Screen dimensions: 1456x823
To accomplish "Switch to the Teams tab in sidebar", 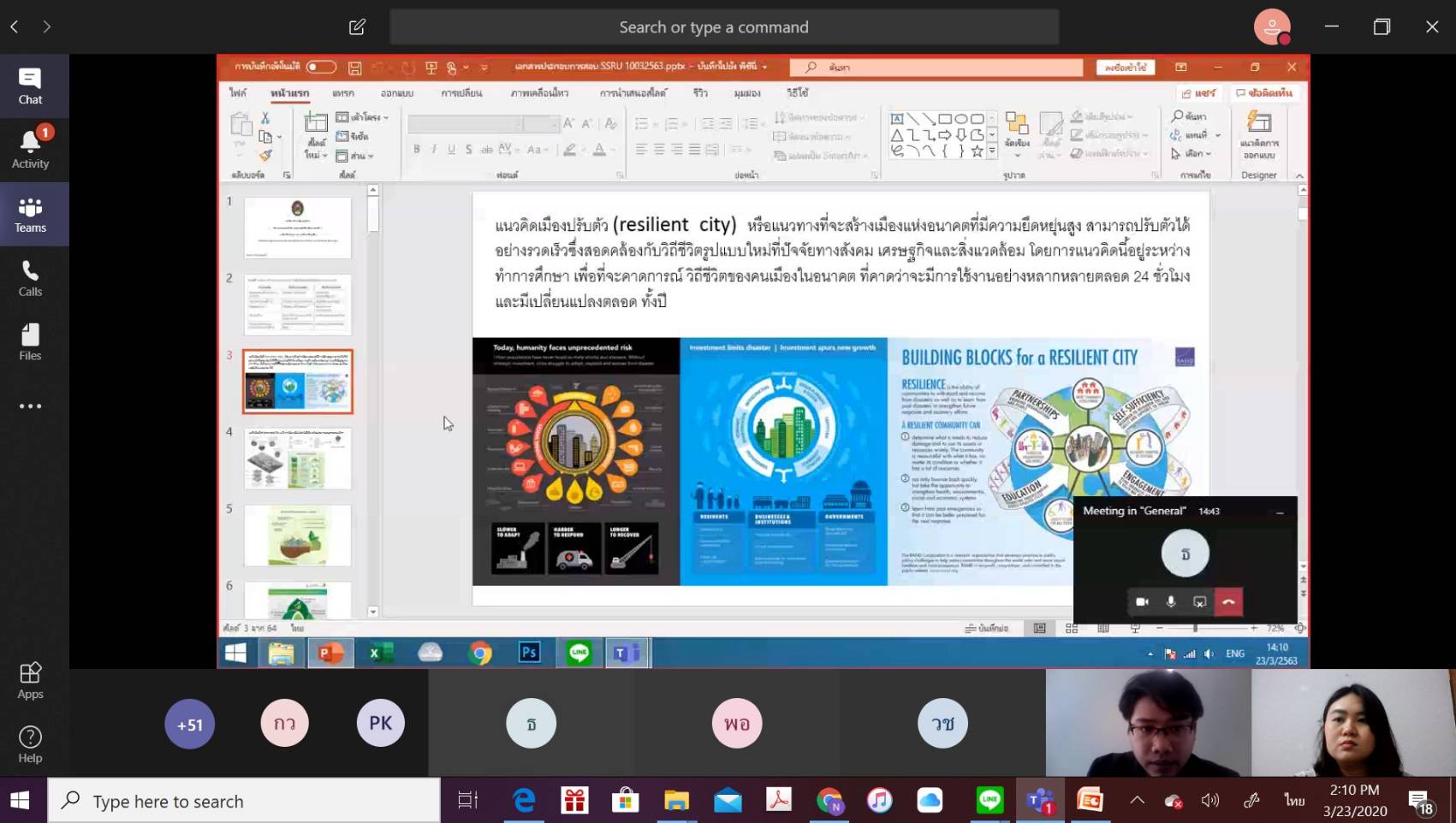I will (30, 215).
